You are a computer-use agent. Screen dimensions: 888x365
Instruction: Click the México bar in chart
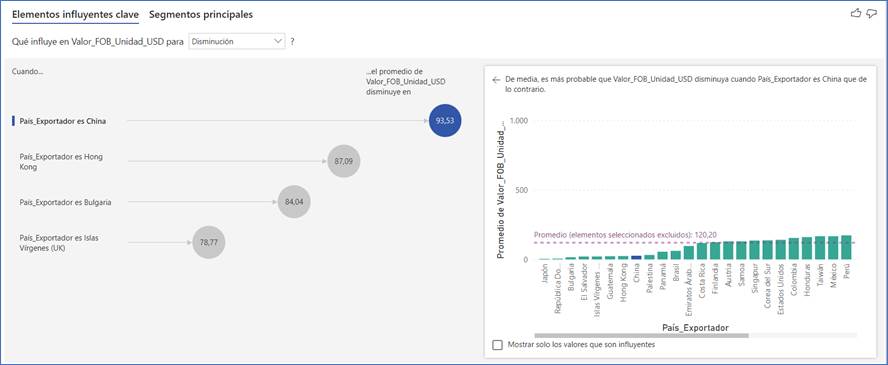[833, 248]
